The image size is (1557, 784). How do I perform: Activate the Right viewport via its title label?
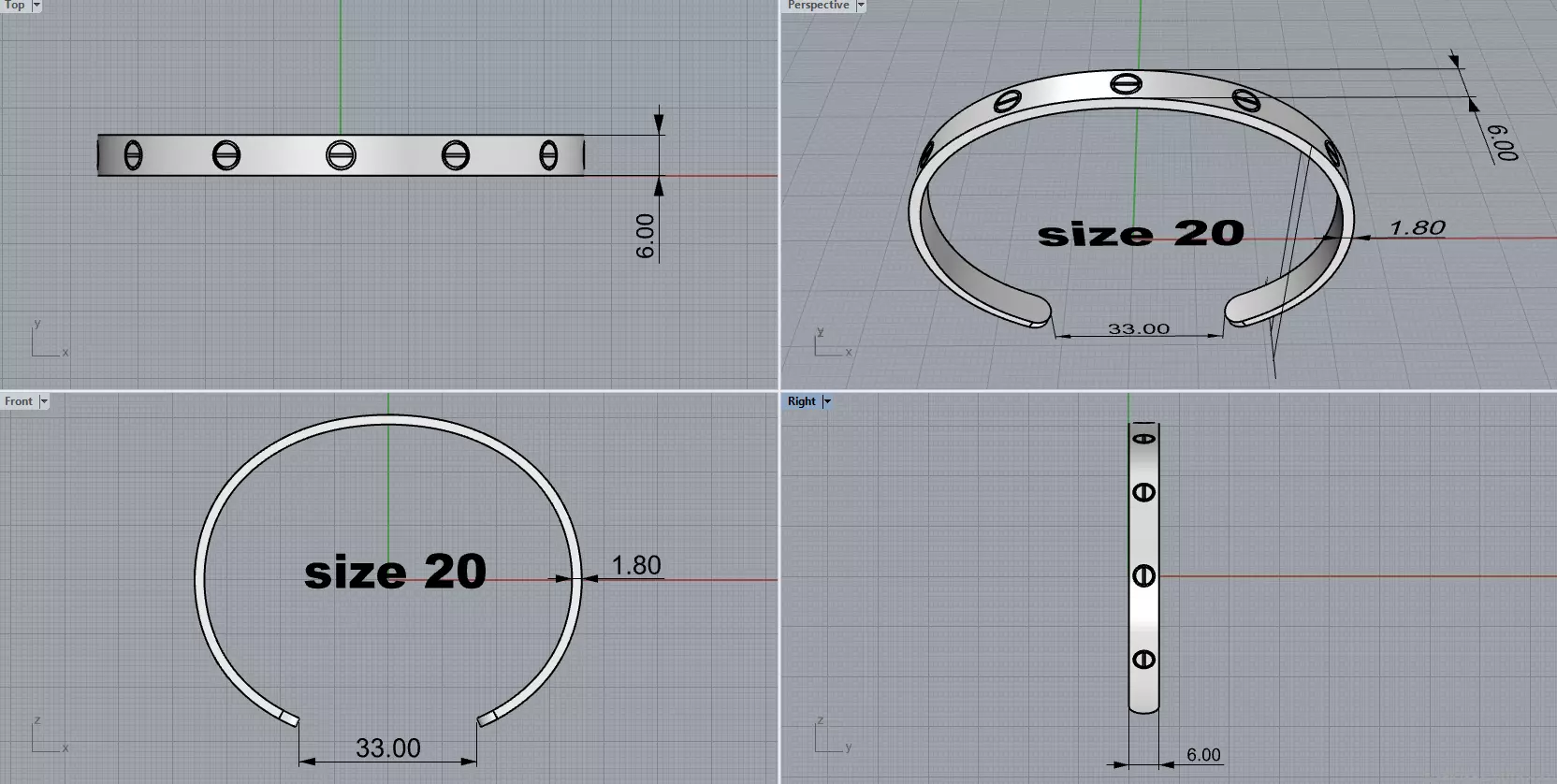click(x=802, y=401)
